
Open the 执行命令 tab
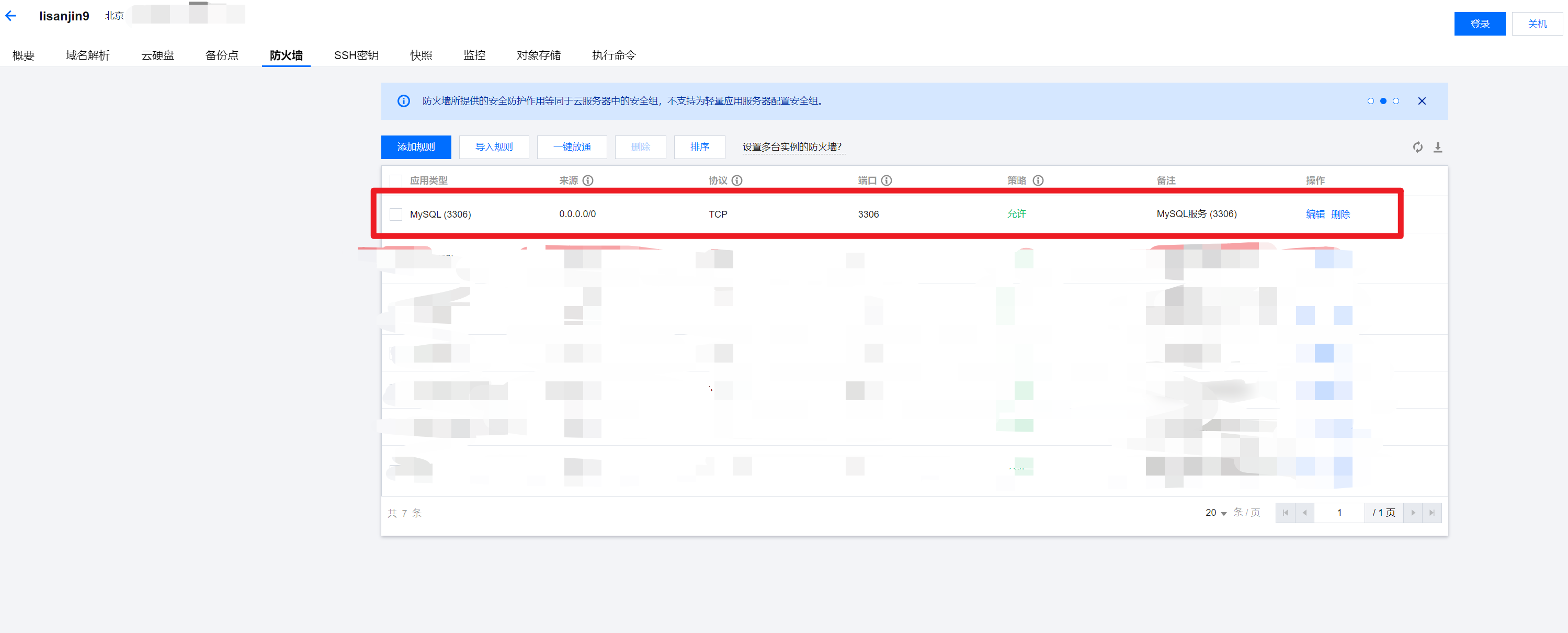tap(613, 55)
